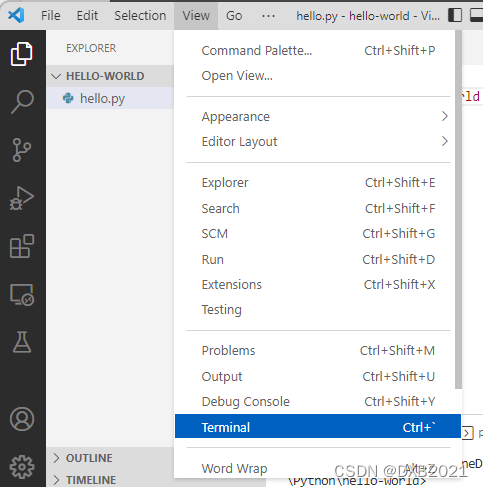The height and width of the screenshot is (487, 483).
Task: Select Output in the View menu
Action: (318, 376)
